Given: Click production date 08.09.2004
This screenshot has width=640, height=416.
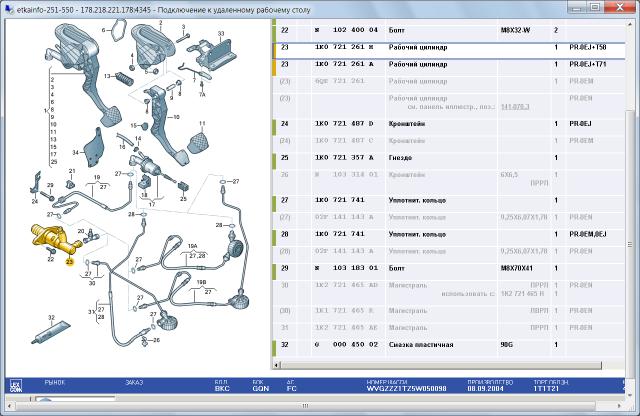Looking at the screenshot, I should click(485, 389).
